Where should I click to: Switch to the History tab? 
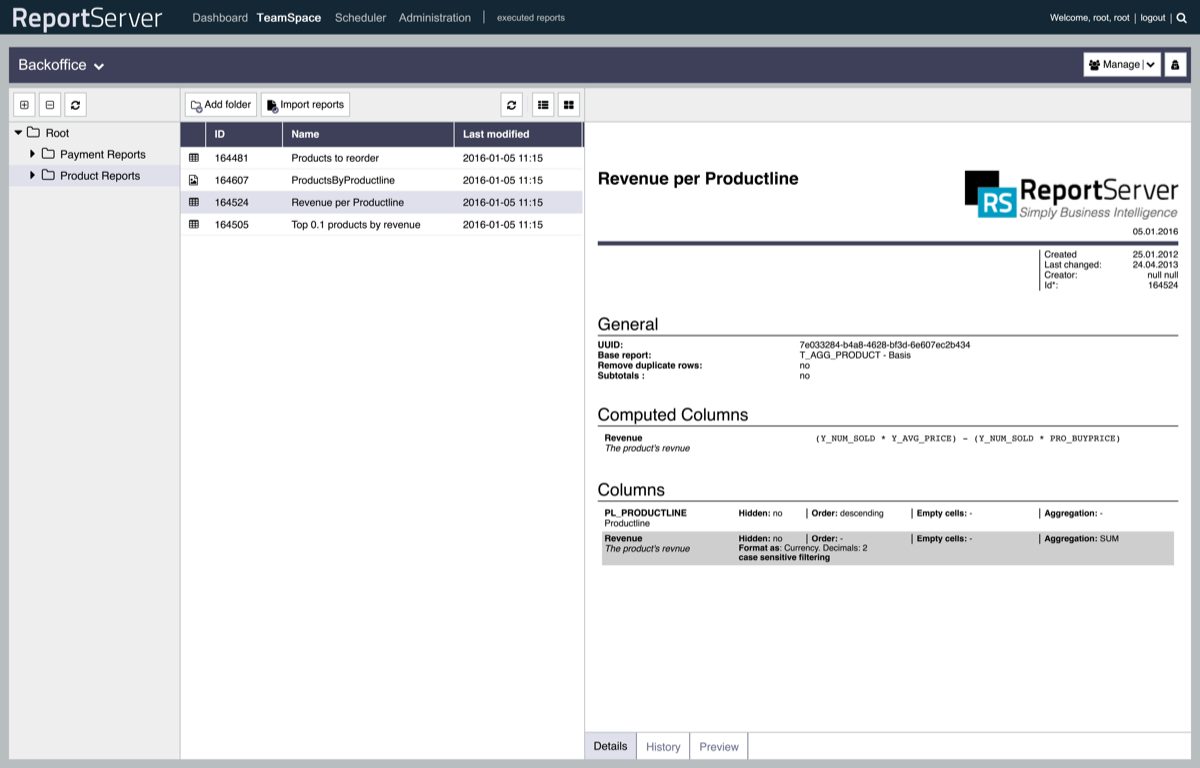[x=663, y=746]
